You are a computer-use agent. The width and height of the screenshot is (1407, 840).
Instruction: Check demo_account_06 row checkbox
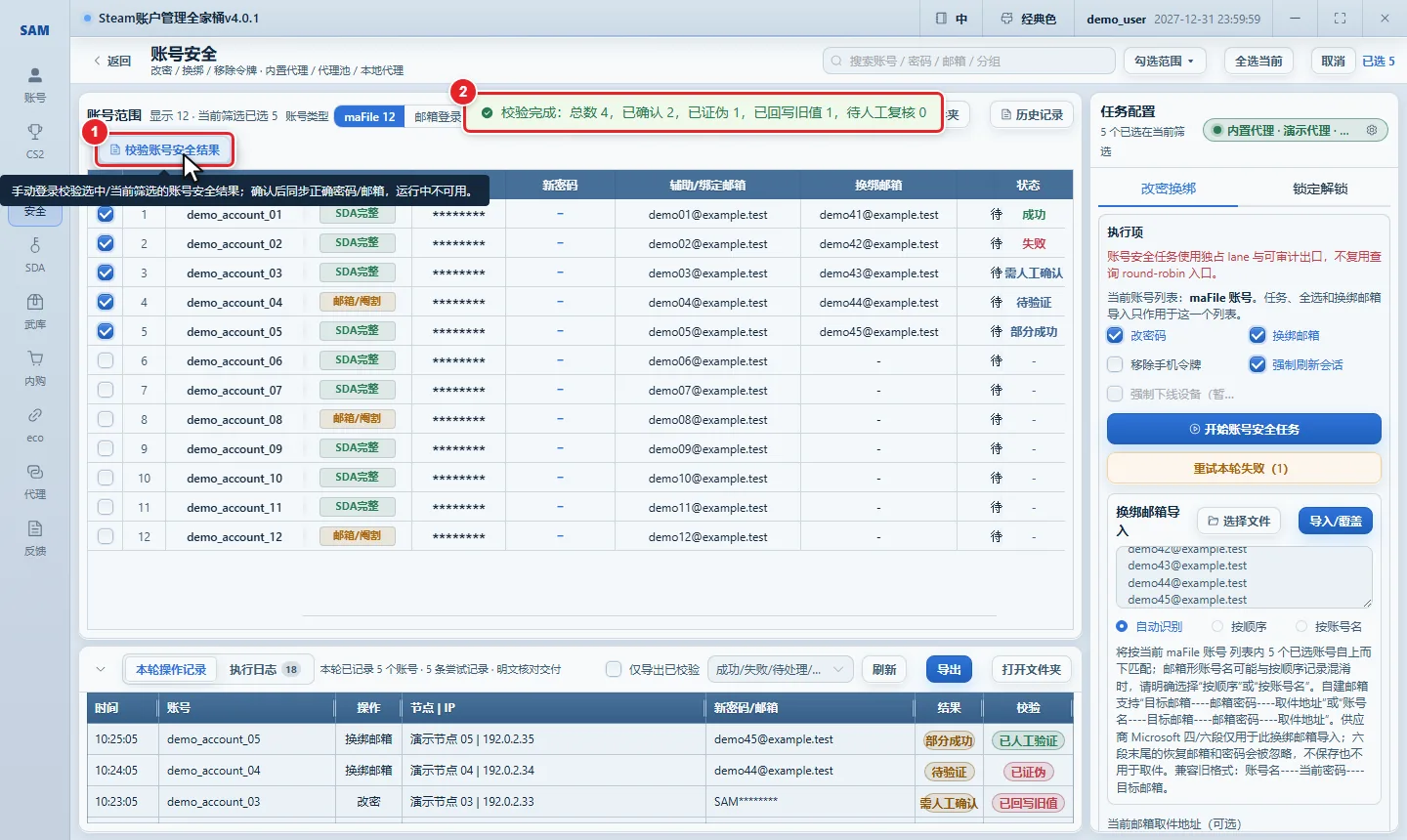106,360
